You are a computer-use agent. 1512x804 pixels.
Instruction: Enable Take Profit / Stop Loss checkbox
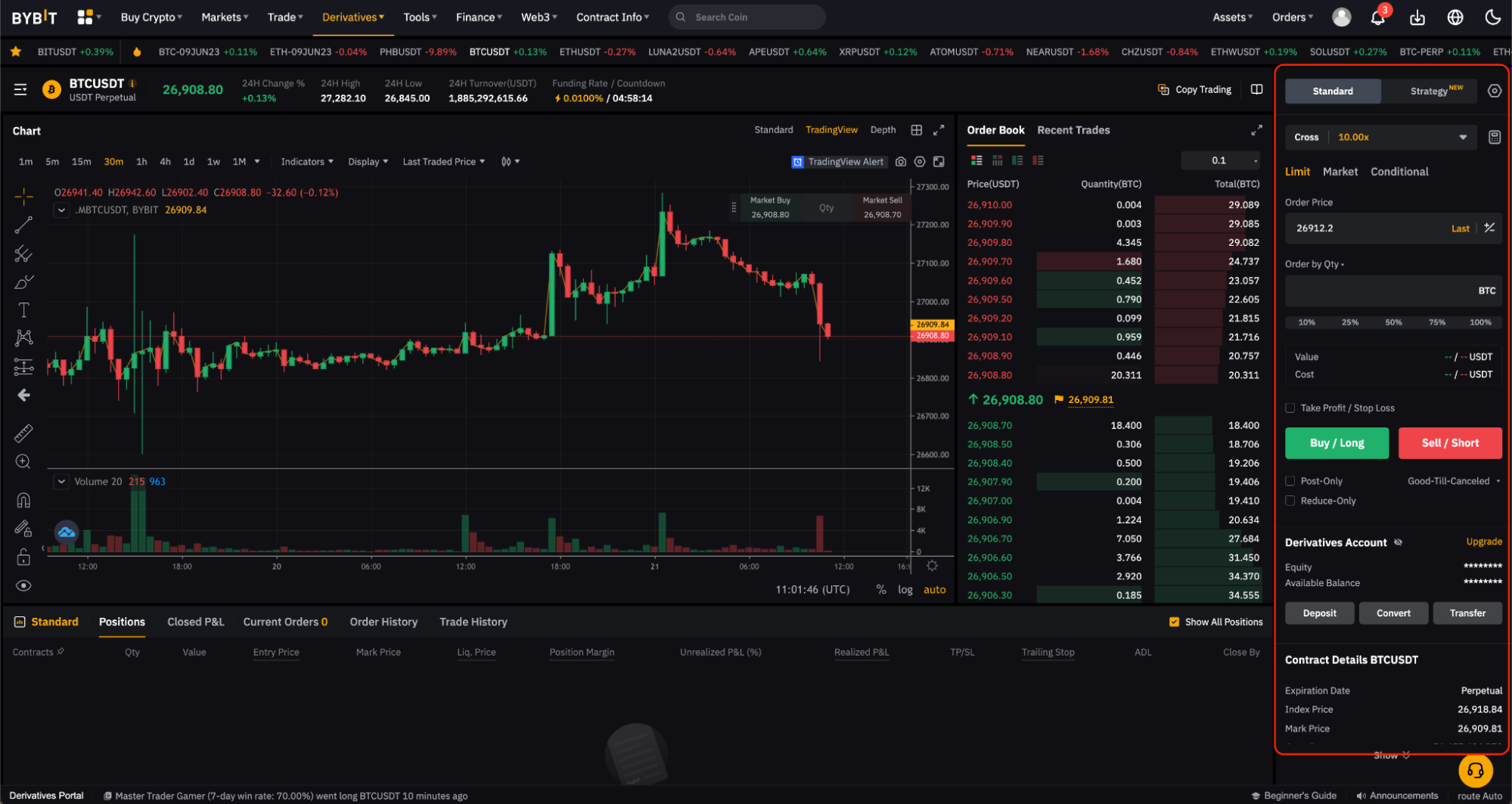click(x=1290, y=408)
